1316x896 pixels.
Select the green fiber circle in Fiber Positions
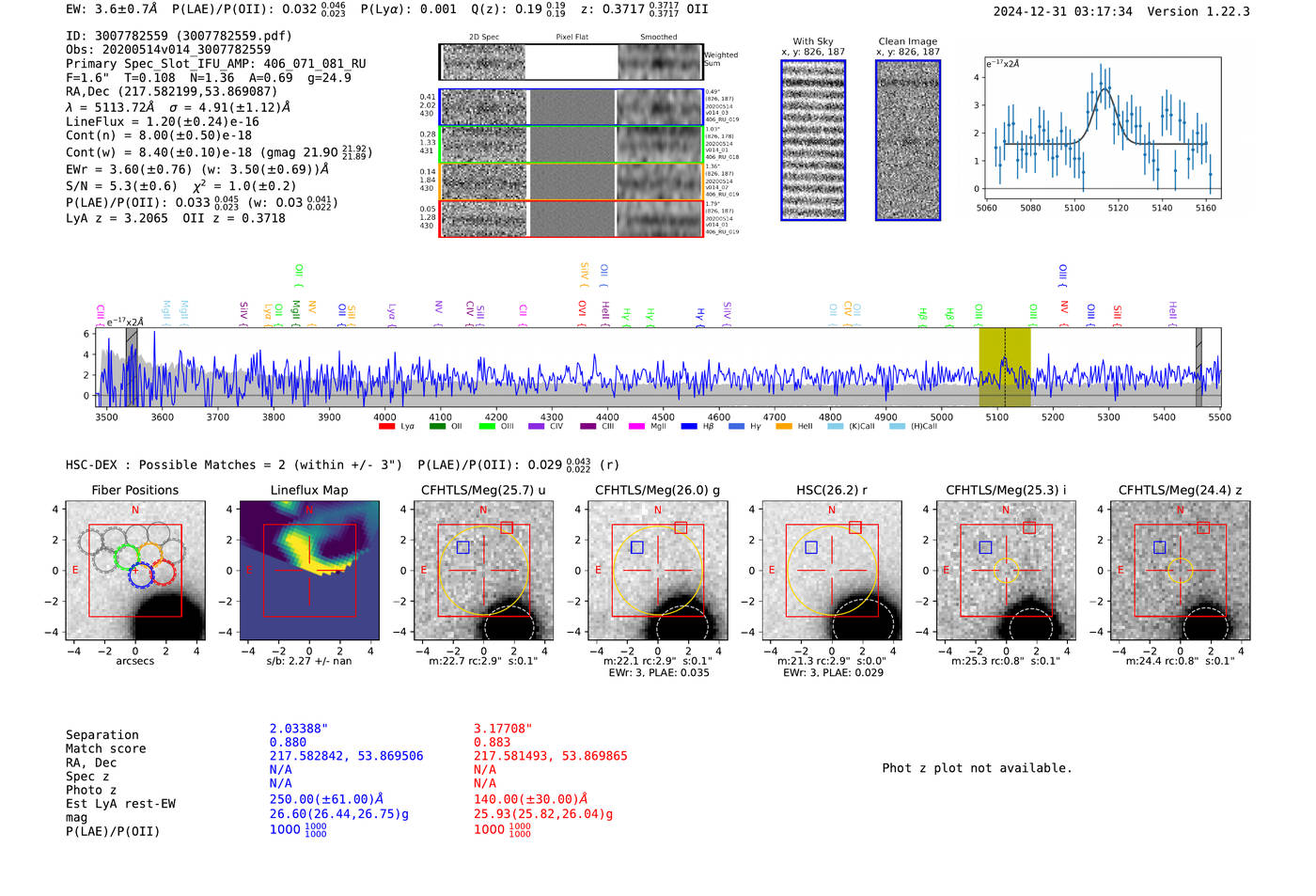[x=127, y=558]
